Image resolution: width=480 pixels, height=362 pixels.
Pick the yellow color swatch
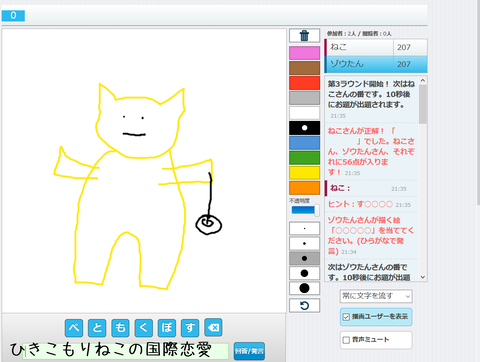click(x=304, y=173)
